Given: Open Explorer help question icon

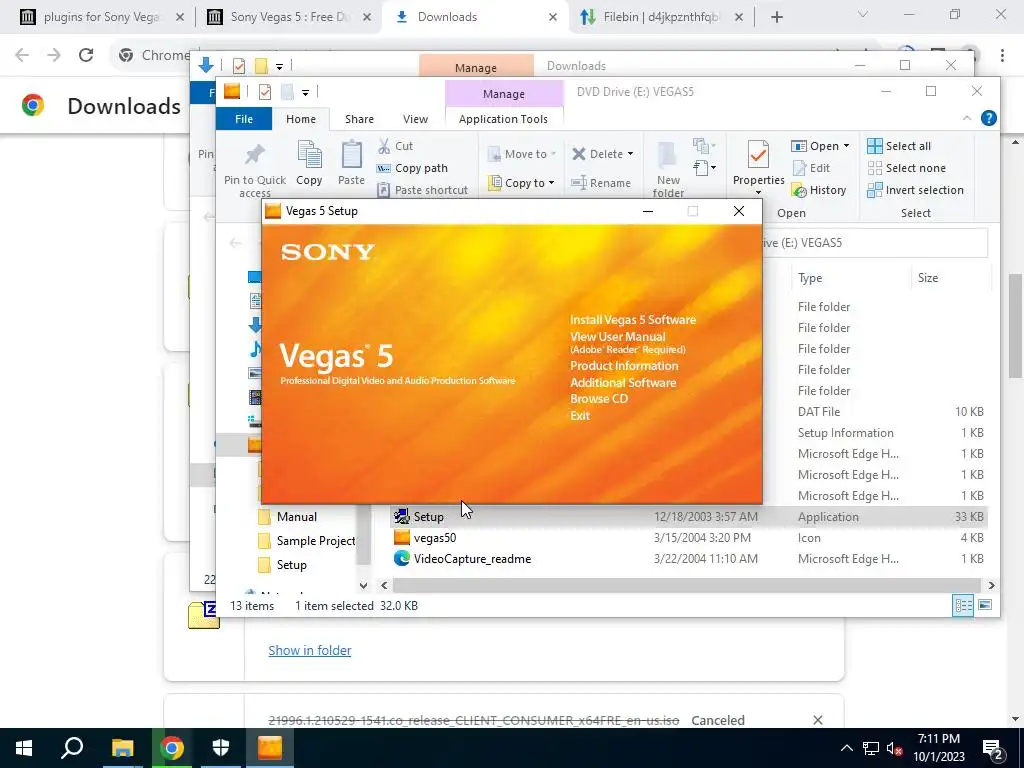Looking at the screenshot, I should (989, 118).
